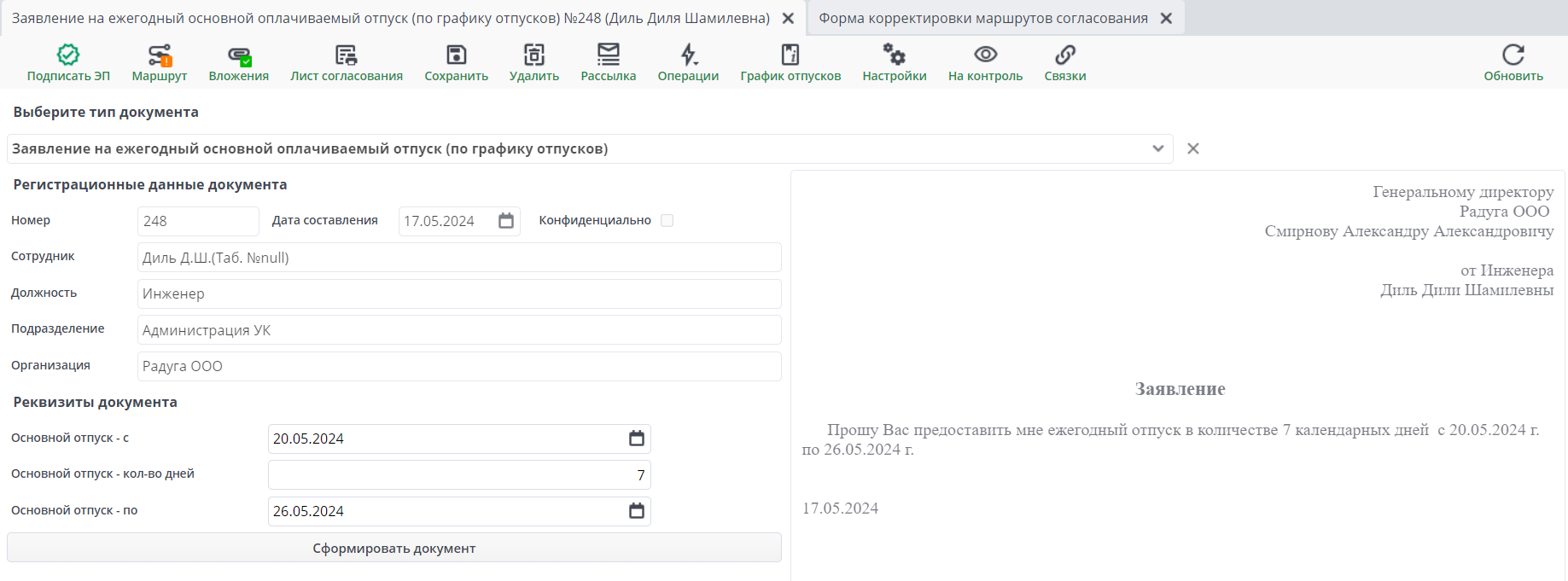Open the Маршрут route icon
This screenshot has height=581, width=1568.
point(160,55)
